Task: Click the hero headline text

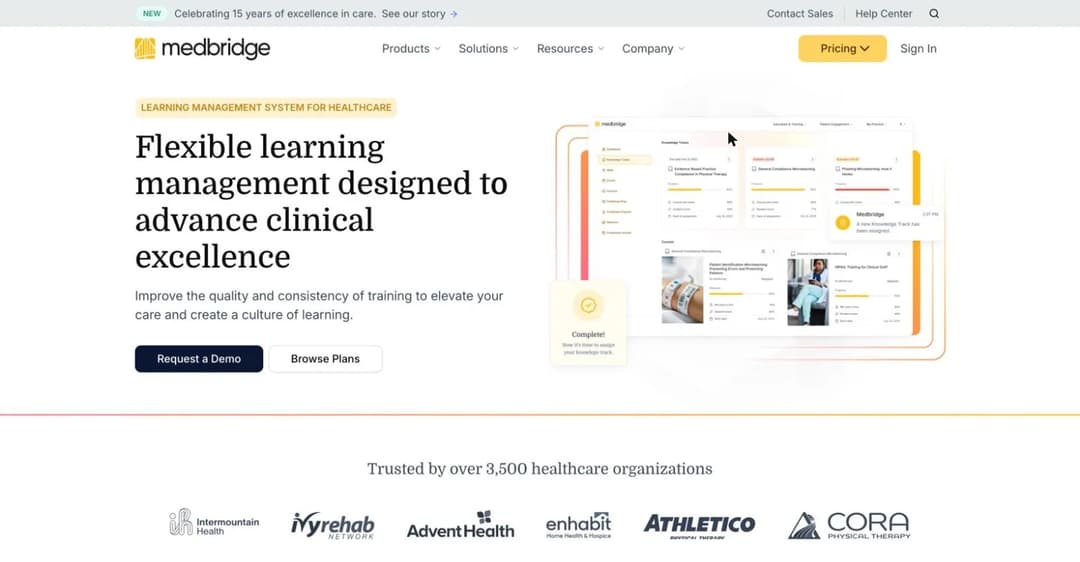Action: click(x=321, y=202)
